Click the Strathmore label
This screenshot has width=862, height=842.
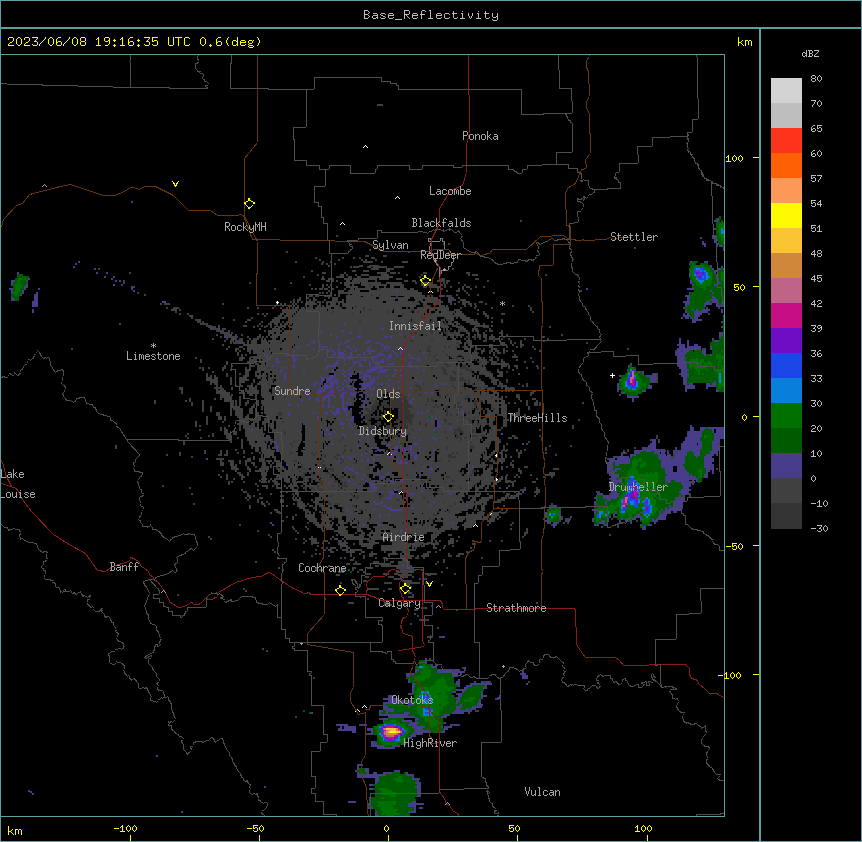pos(516,608)
